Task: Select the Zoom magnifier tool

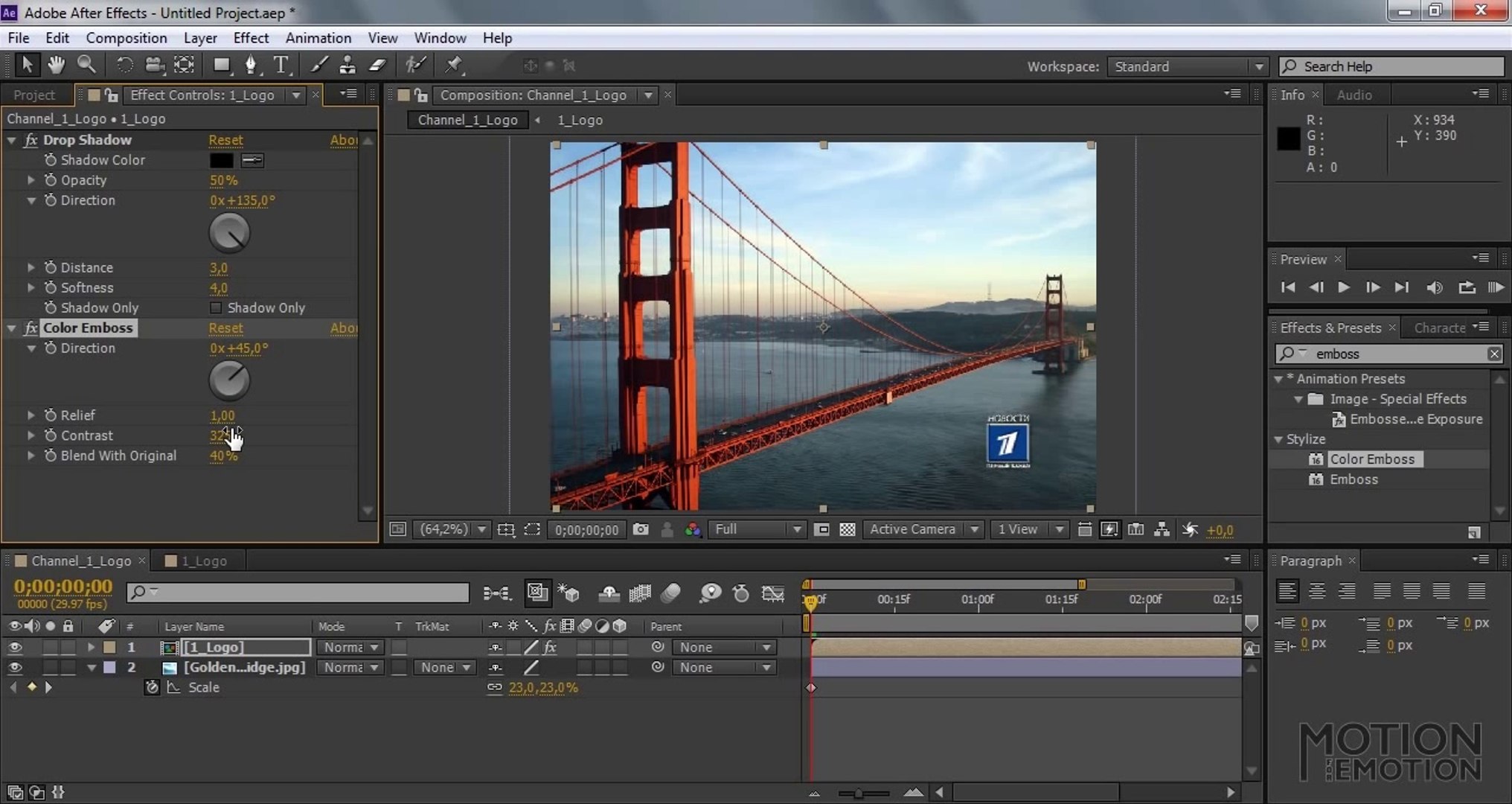Action: 86,65
